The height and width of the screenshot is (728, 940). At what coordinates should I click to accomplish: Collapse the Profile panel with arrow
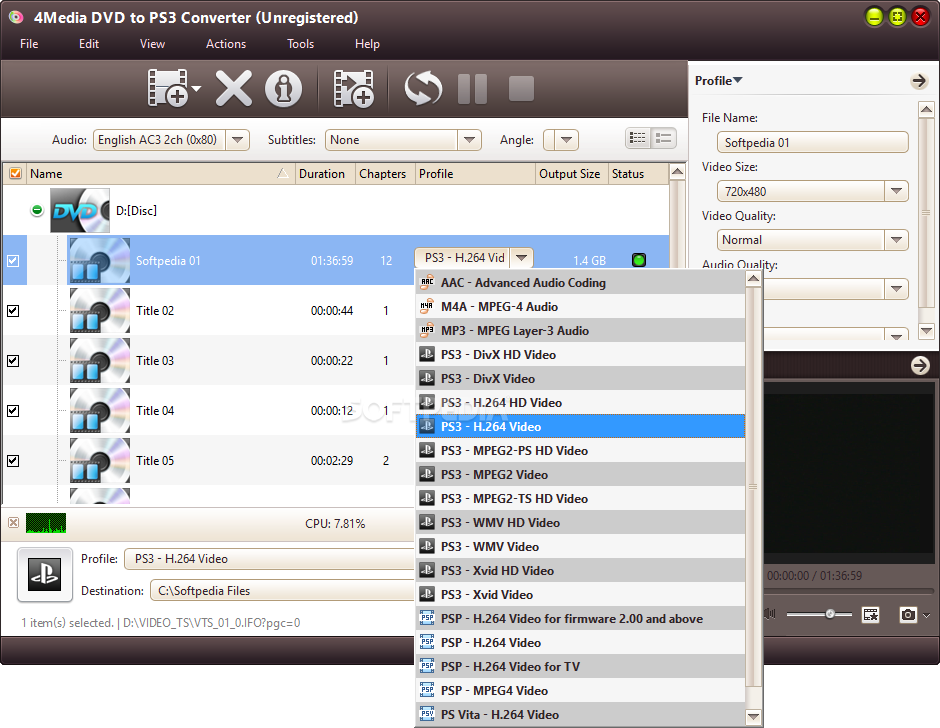(919, 80)
